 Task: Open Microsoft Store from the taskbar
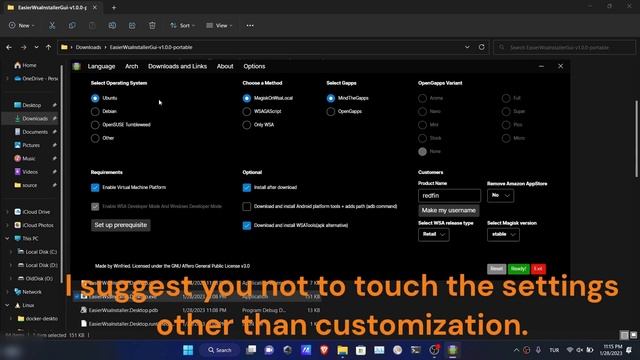point(361,350)
